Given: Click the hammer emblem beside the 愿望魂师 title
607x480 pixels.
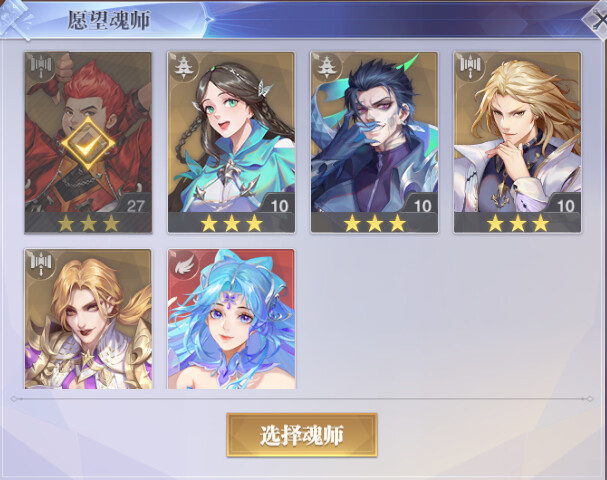Looking at the screenshot, I should click(15, 19).
